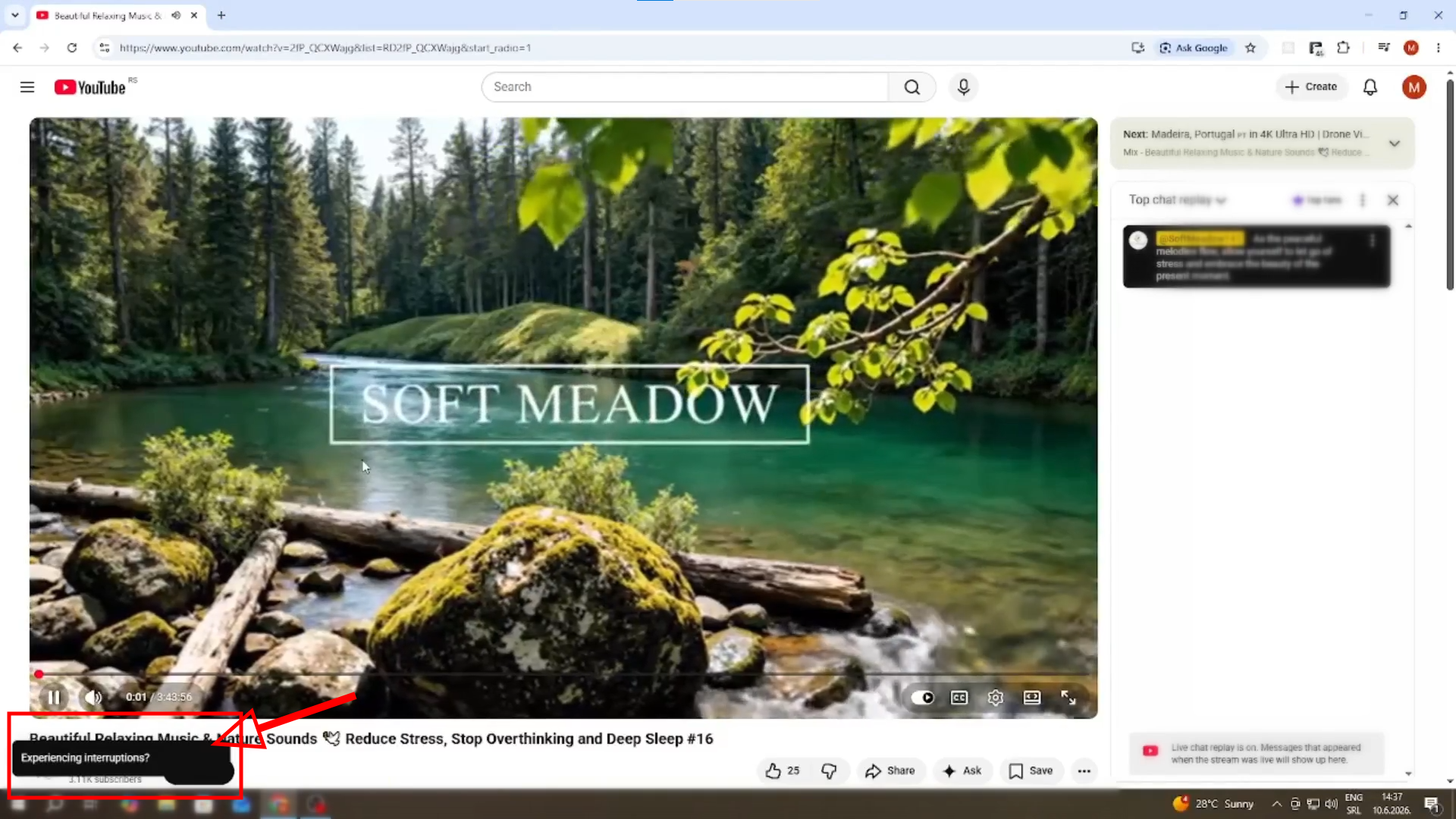Dislike the video
Screen dimensions: 1456x819
coord(829,770)
